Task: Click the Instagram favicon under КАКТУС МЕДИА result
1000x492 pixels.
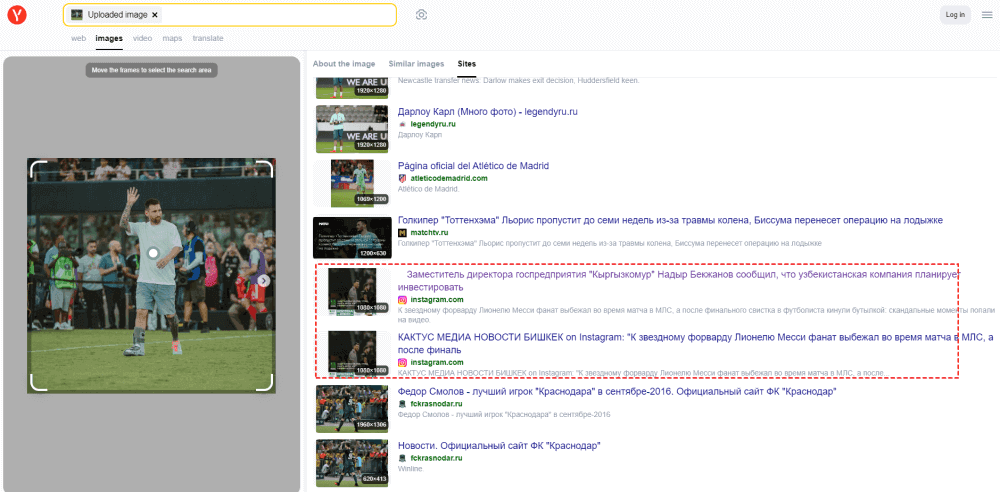Action: tap(403, 362)
